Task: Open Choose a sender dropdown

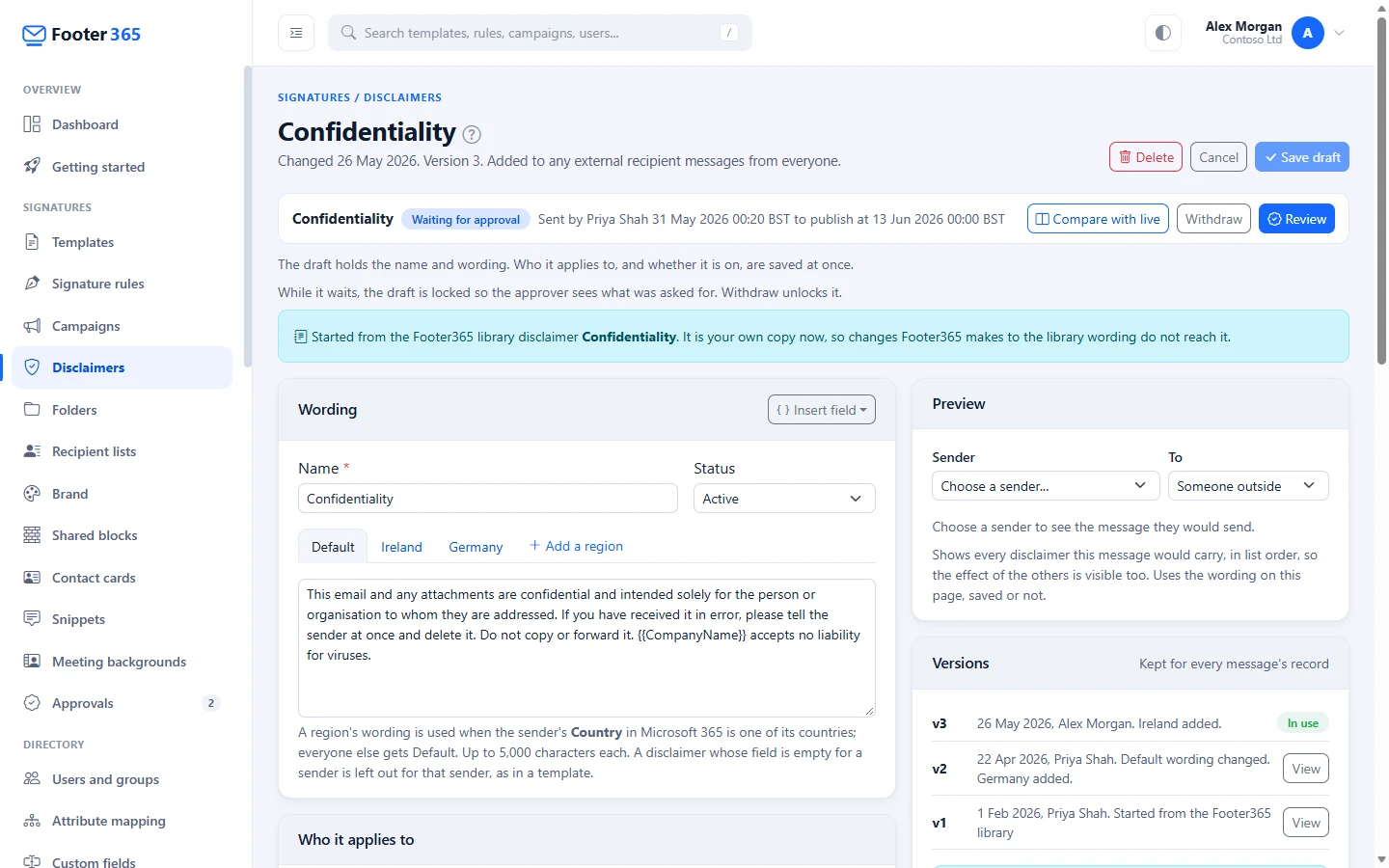Action: pos(1046,486)
